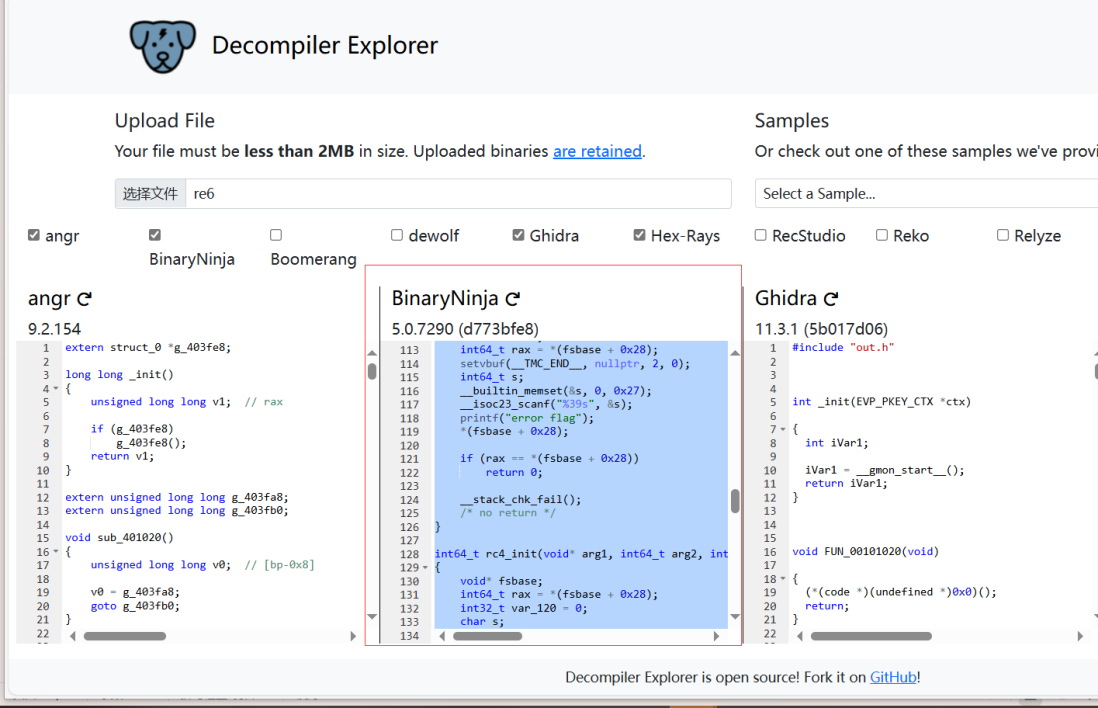Click 'iVar1 = __gmon_start__();' in Ghidra
1098x708 pixels.
click(x=884, y=471)
